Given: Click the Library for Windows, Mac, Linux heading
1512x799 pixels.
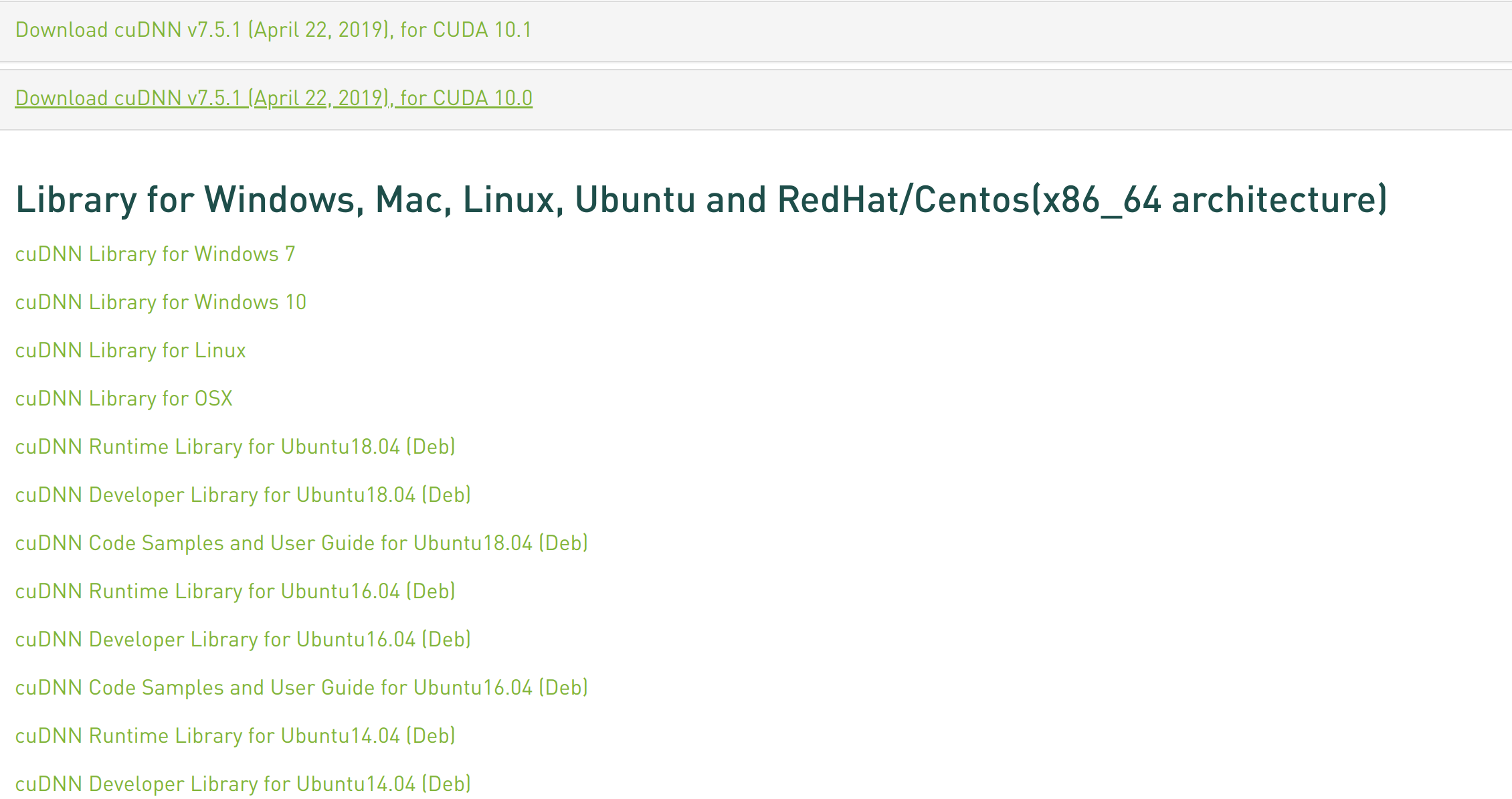Looking at the screenshot, I should [x=701, y=200].
